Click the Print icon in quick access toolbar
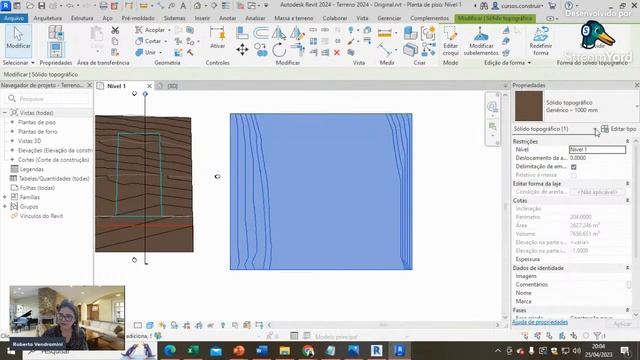Image resolution: width=640 pixels, height=360 pixels. [103, 6]
